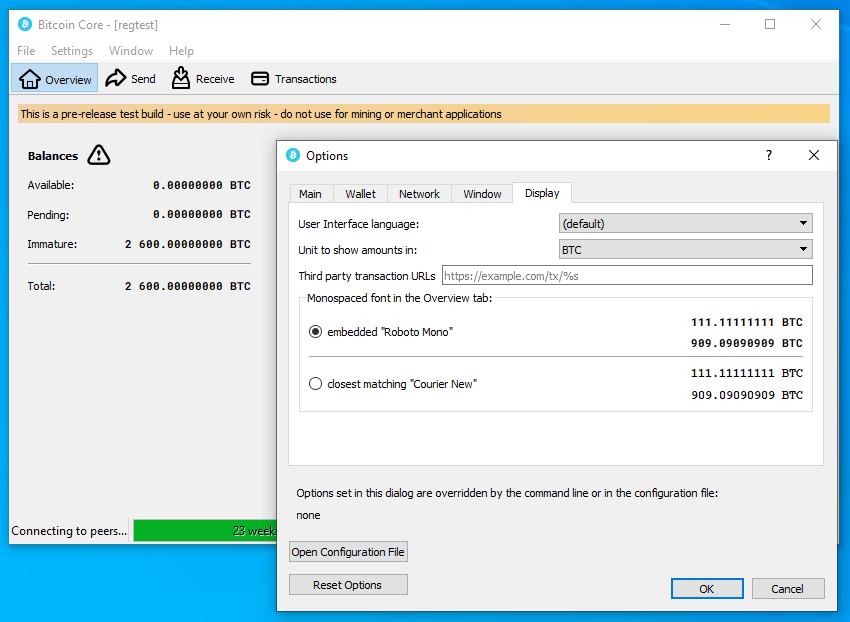Open the File menu

pyautogui.click(x=26, y=51)
